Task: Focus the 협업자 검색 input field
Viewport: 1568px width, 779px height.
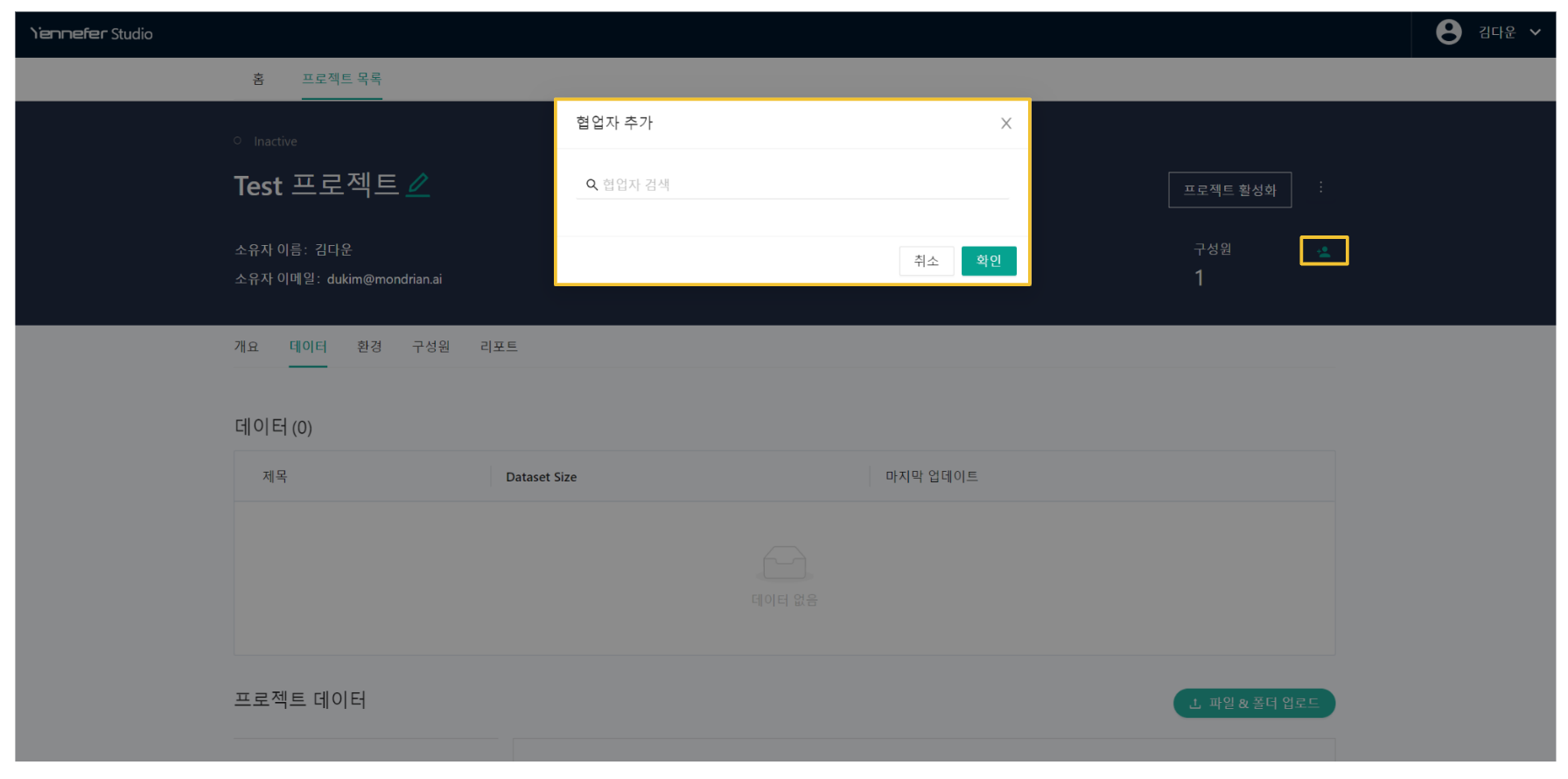Action: (x=796, y=185)
